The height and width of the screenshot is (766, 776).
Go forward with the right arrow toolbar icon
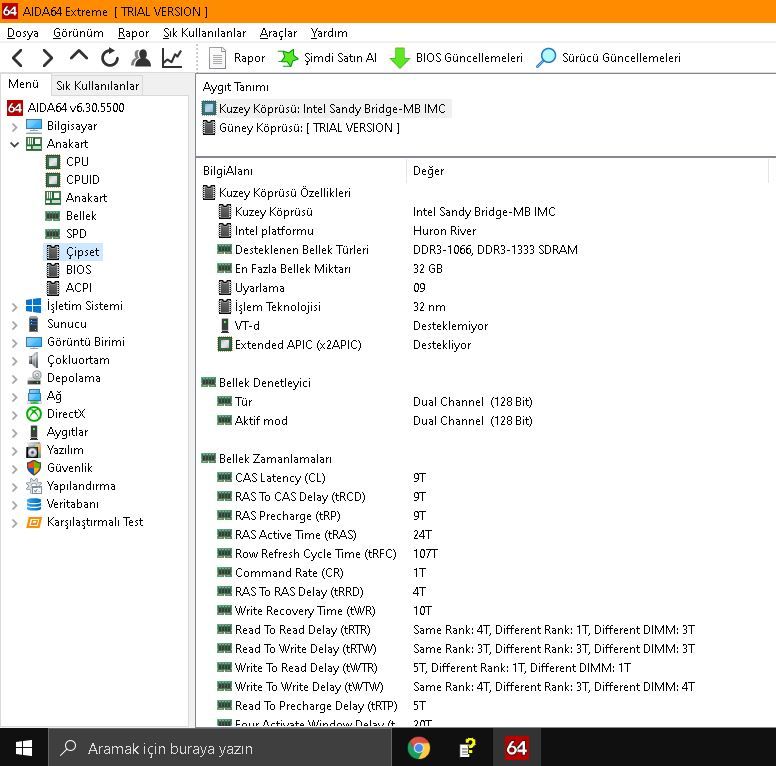coord(48,58)
